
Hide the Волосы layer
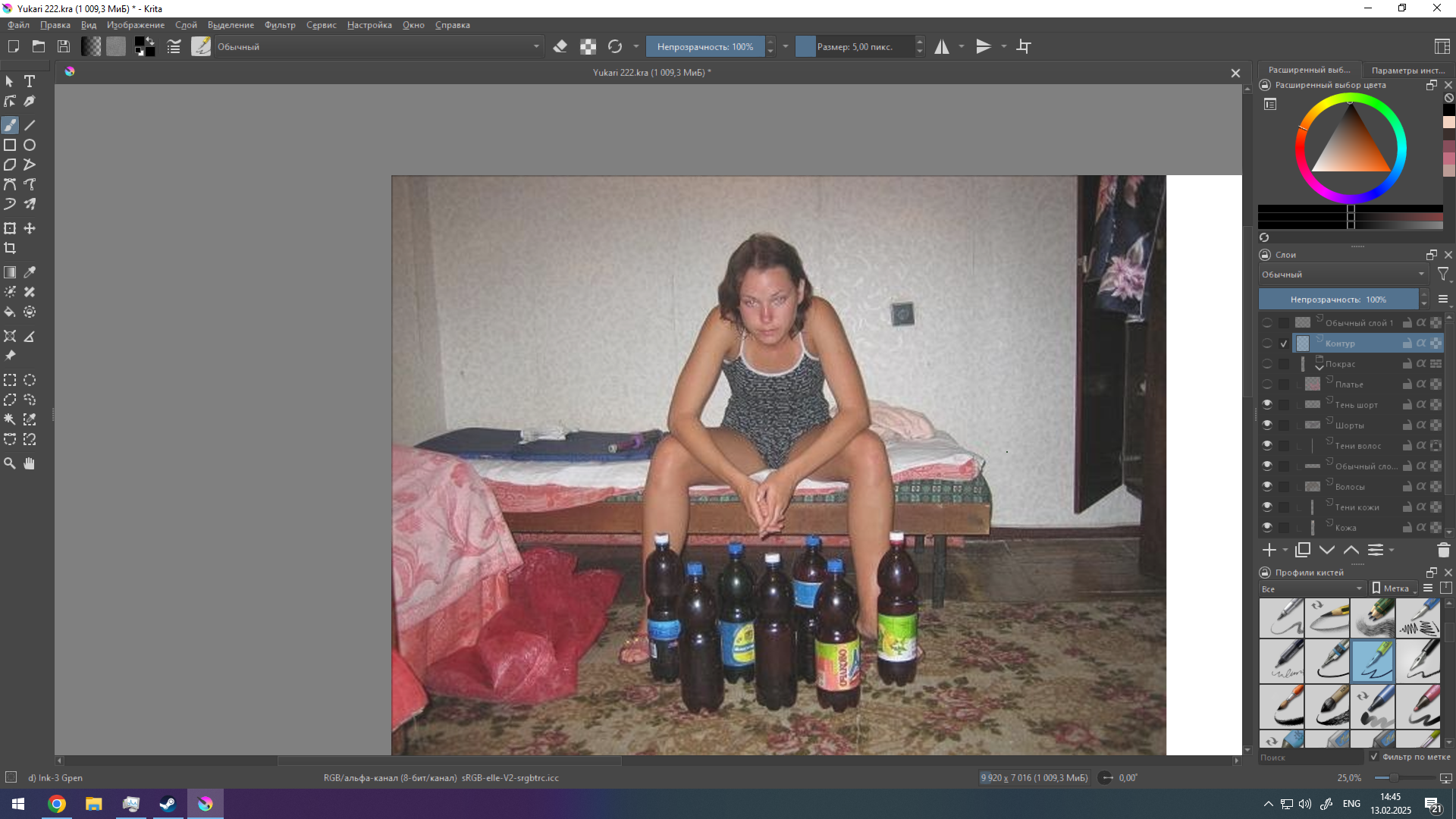[1267, 486]
